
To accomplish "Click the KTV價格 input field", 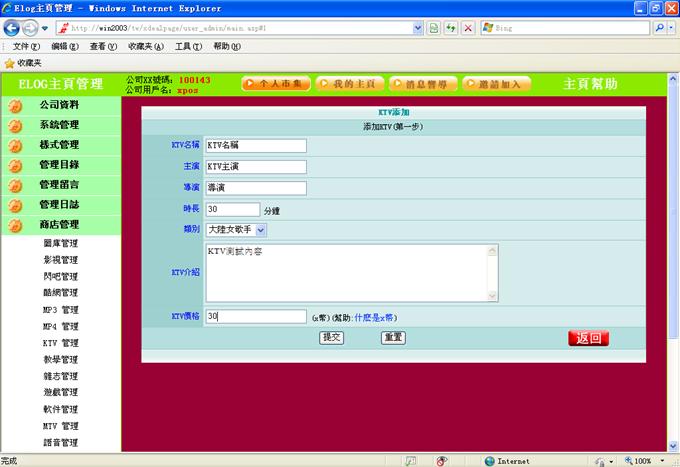I will [255, 317].
